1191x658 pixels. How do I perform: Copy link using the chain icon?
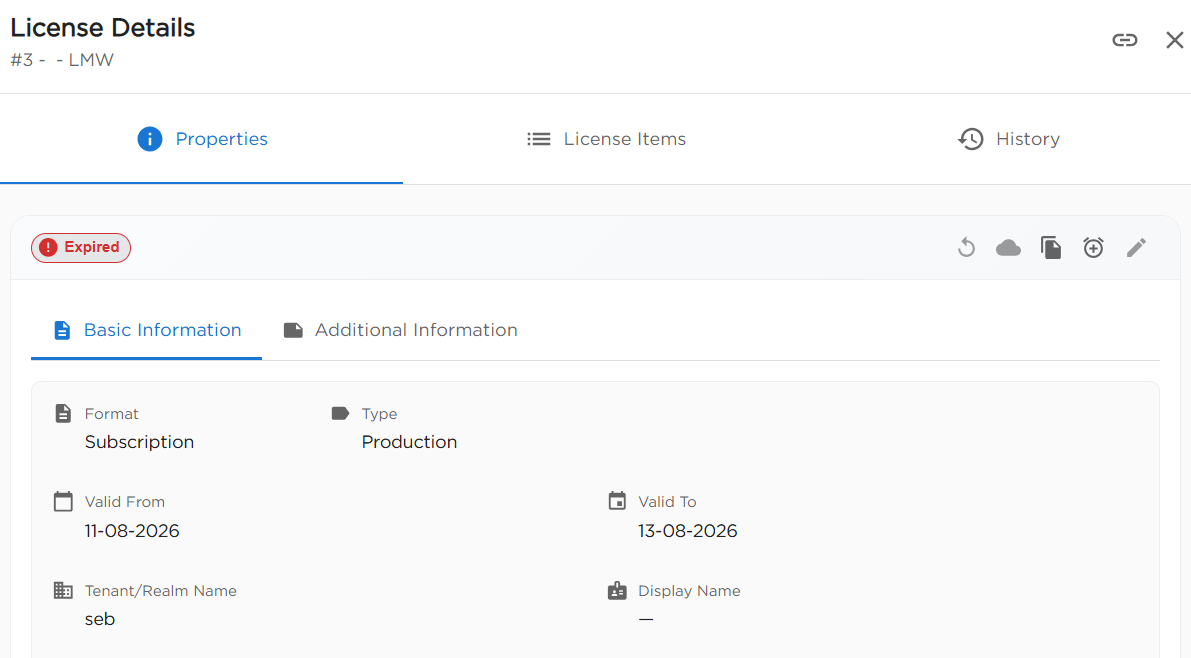1124,40
